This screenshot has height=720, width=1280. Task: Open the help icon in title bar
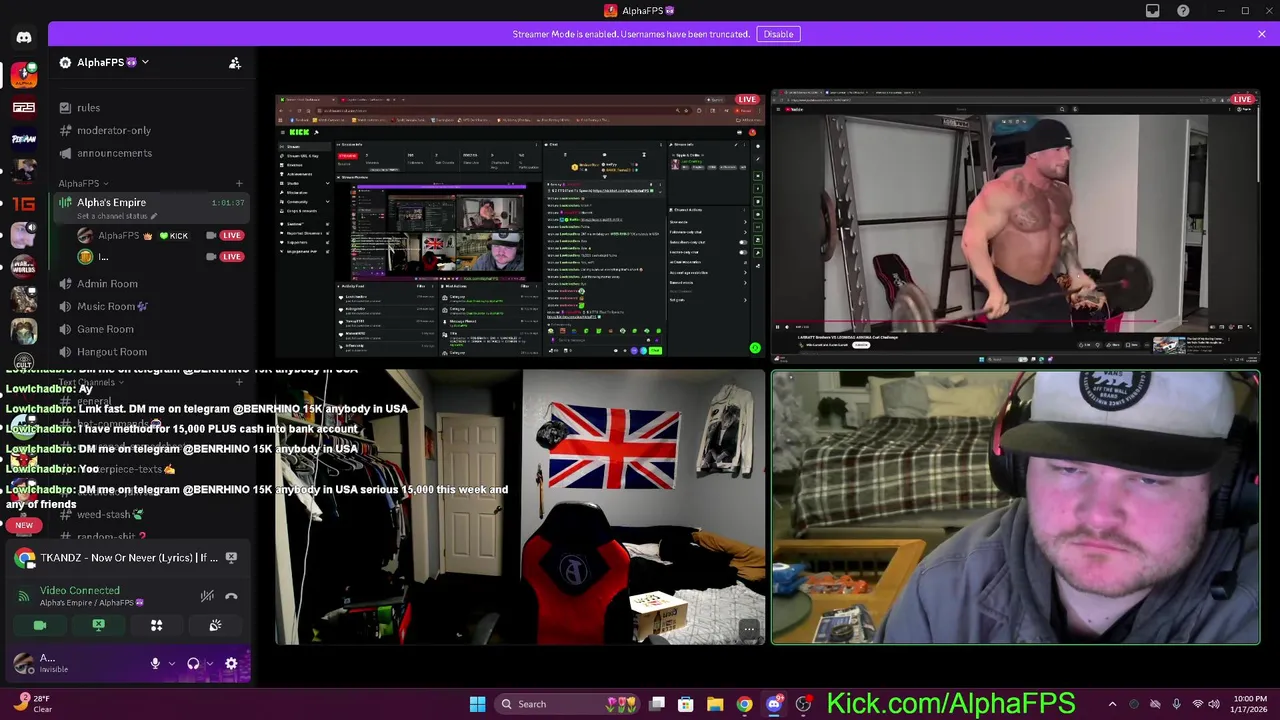[1183, 11]
